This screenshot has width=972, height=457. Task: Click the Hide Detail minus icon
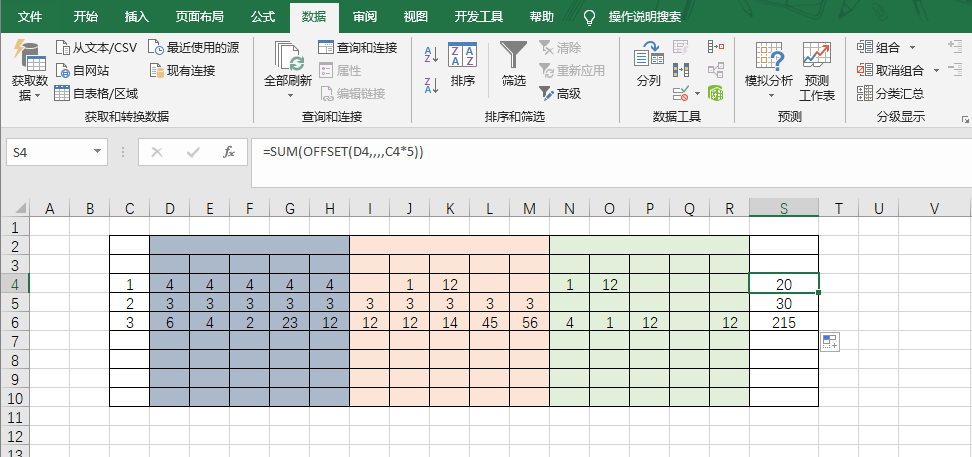click(955, 69)
